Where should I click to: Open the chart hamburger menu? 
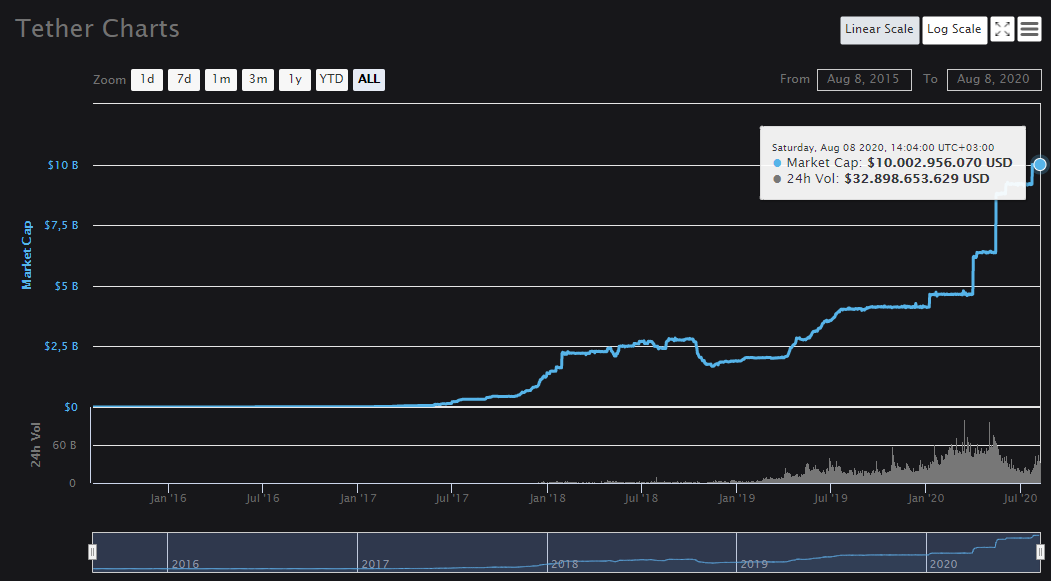(1029, 29)
